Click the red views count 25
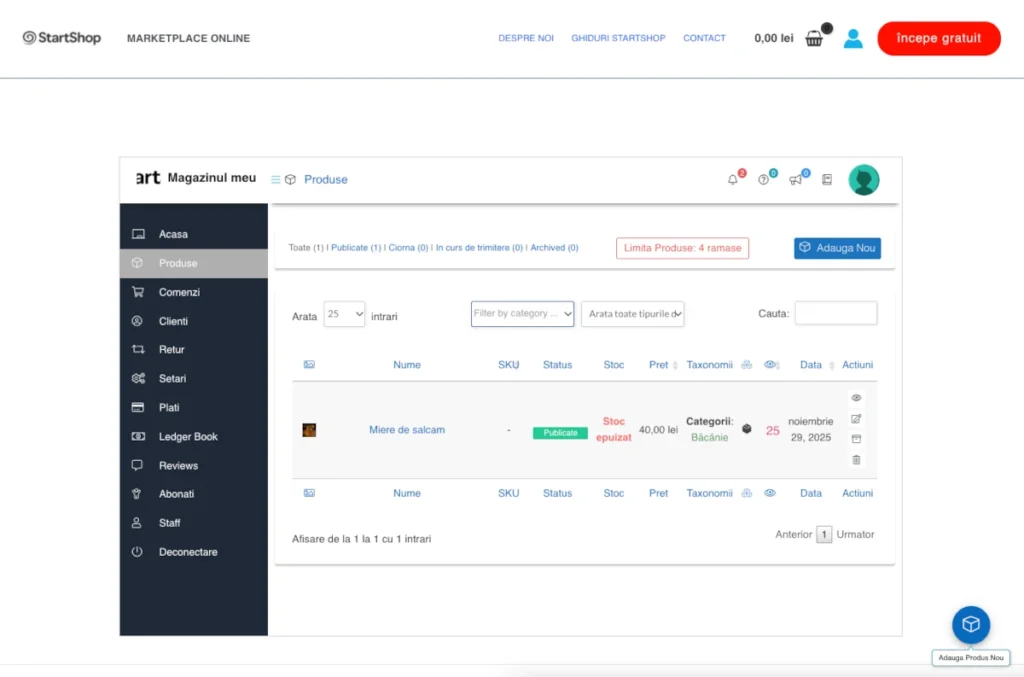 pyautogui.click(x=773, y=430)
